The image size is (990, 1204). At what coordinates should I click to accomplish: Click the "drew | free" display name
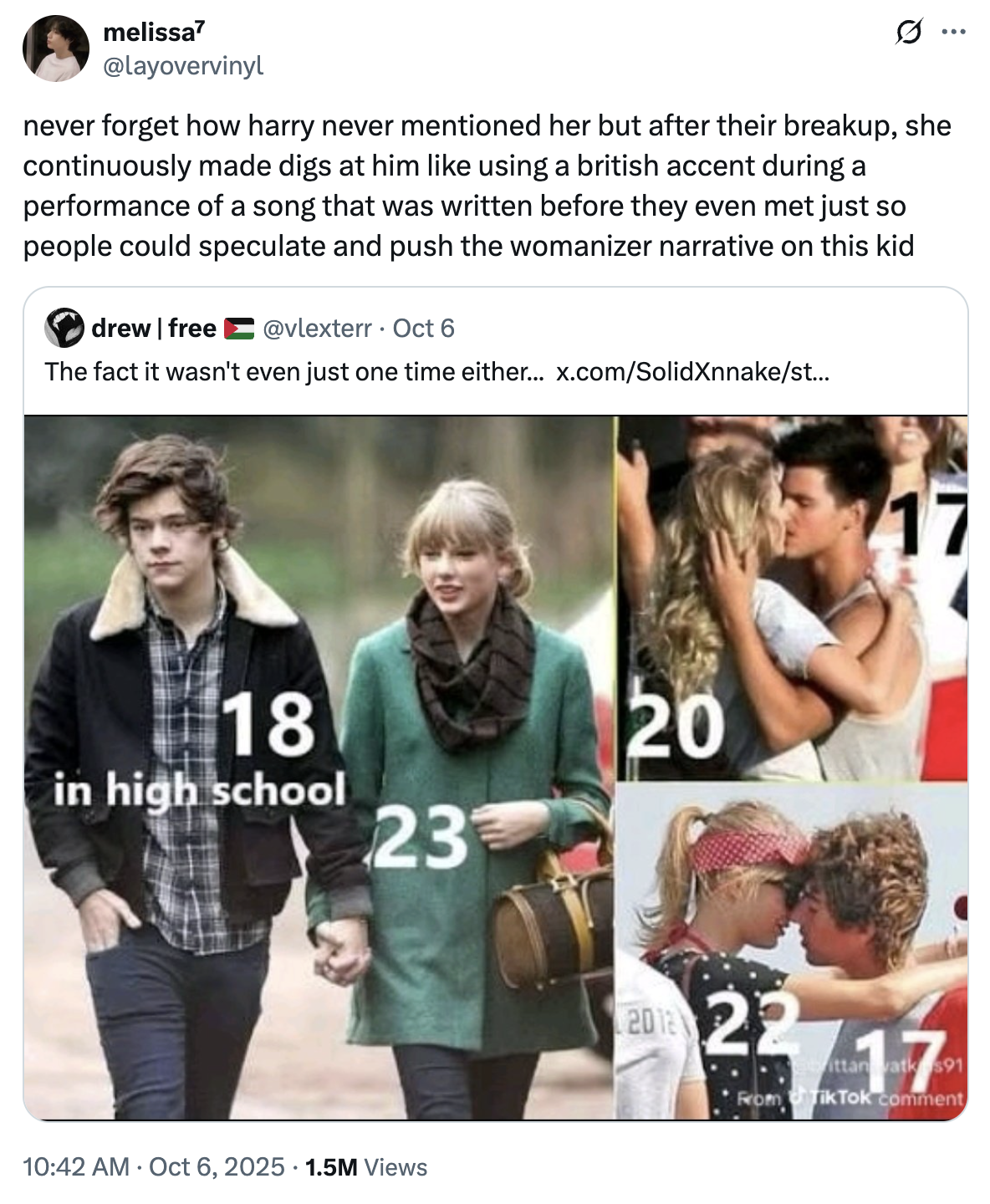pyautogui.click(x=154, y=329)
